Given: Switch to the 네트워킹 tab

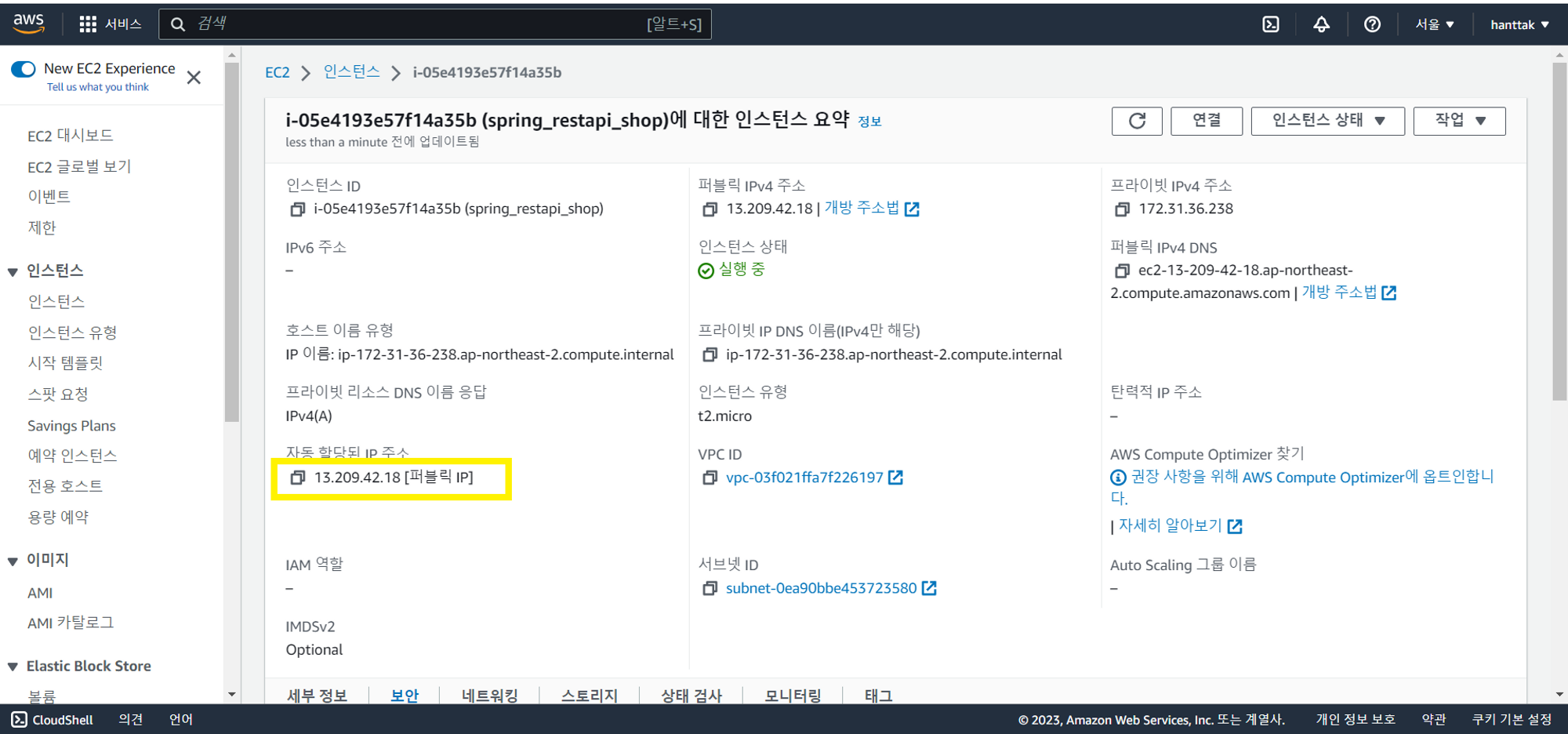Looking at the screenshot, I should 489,695.
